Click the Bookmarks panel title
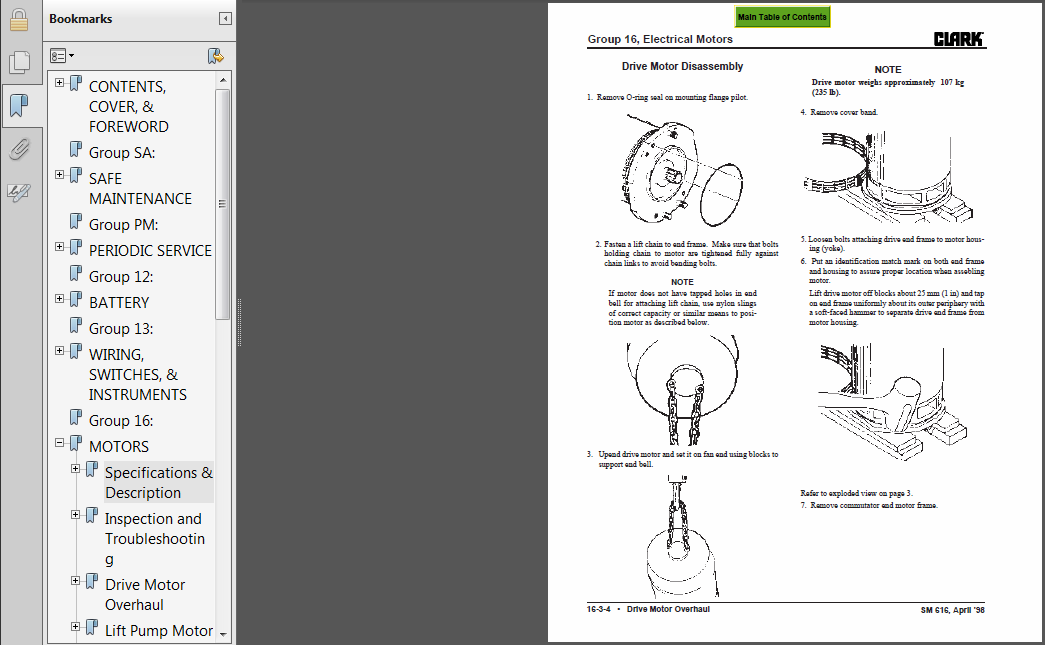Viewport: 1045px width, 645px height. coord(81,19)
